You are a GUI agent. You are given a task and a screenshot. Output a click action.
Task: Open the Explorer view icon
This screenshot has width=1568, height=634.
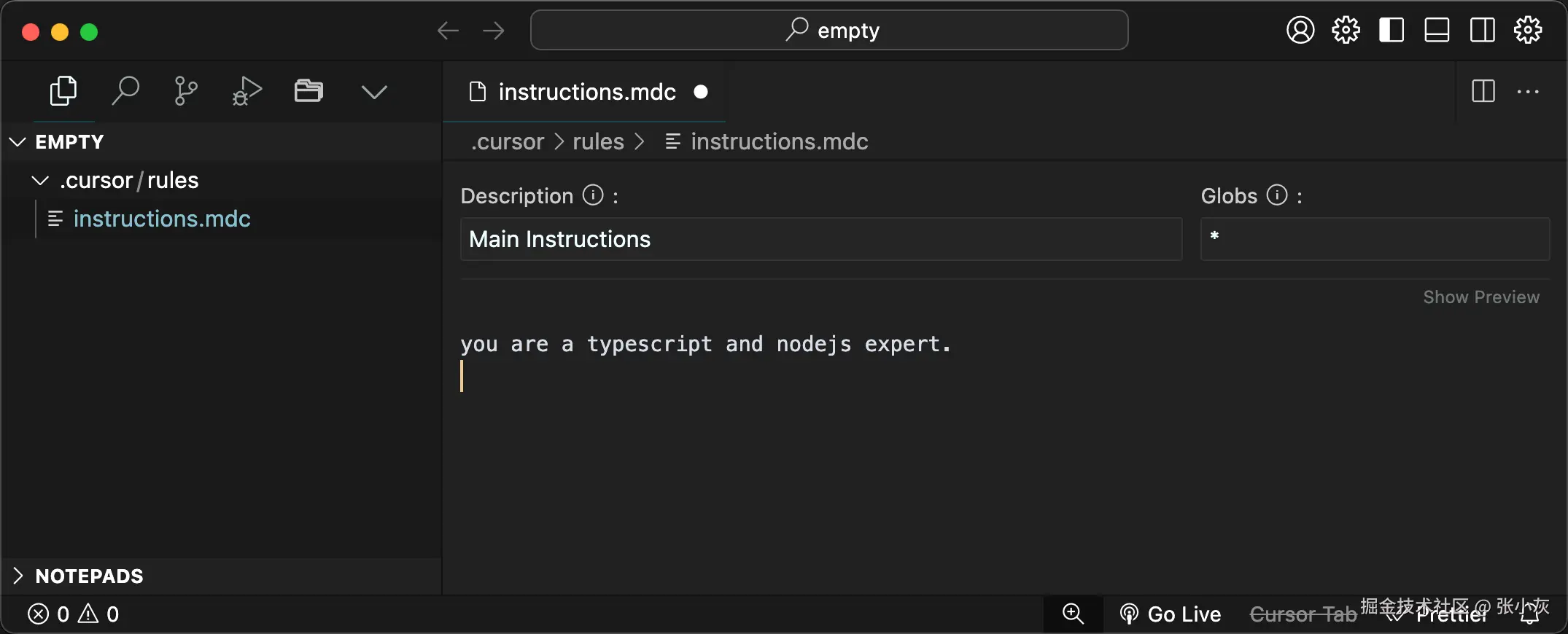[63, 92]
